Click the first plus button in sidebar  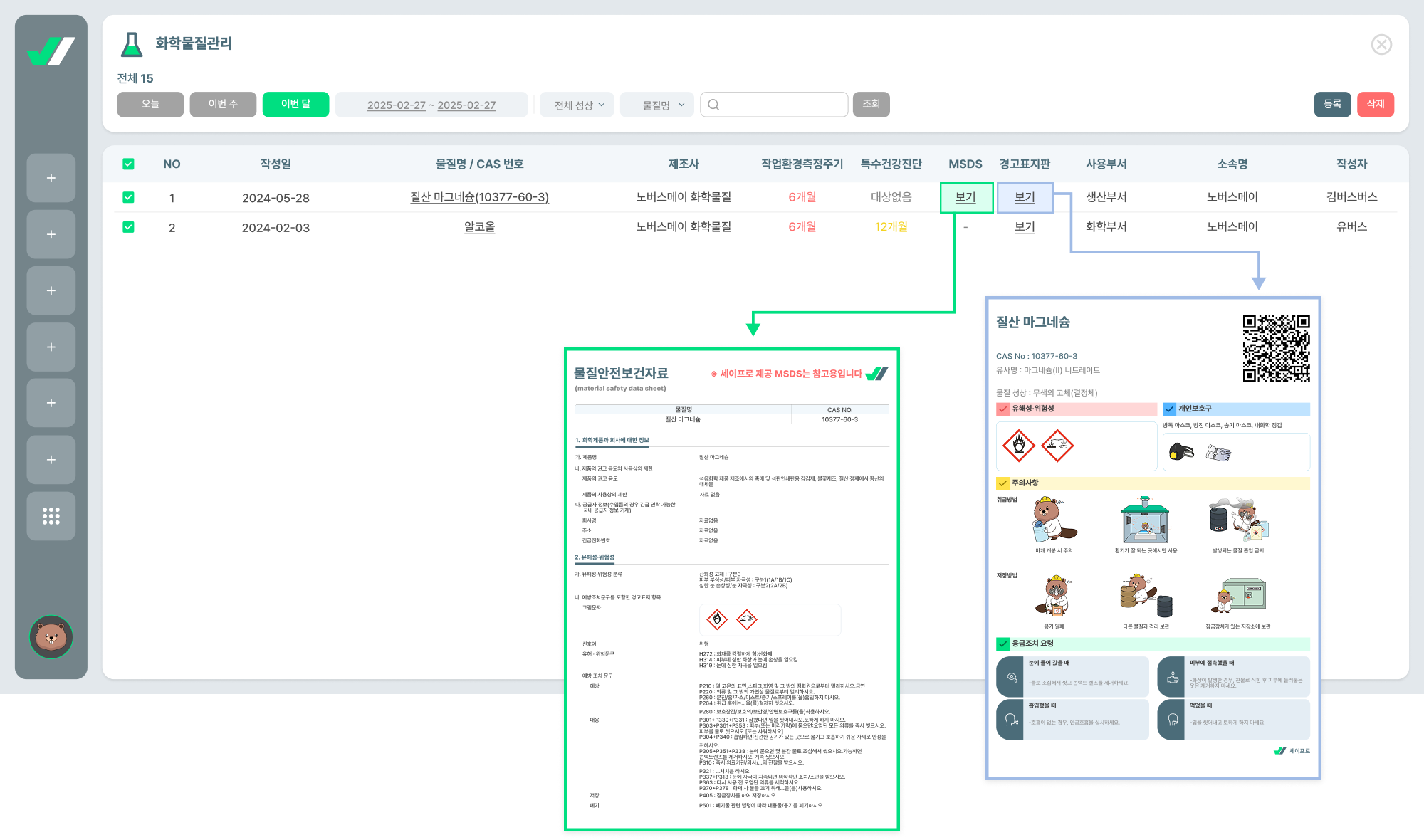pyautogui.click(x=51, y=178)
